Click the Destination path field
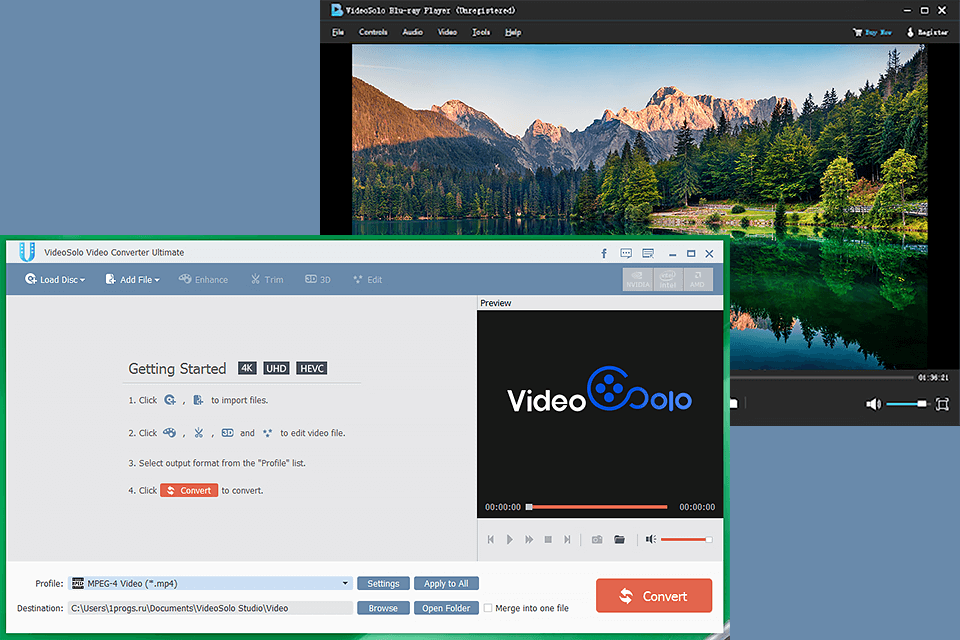This screenshot has height=640, width=960. click(x=211, y=608)
